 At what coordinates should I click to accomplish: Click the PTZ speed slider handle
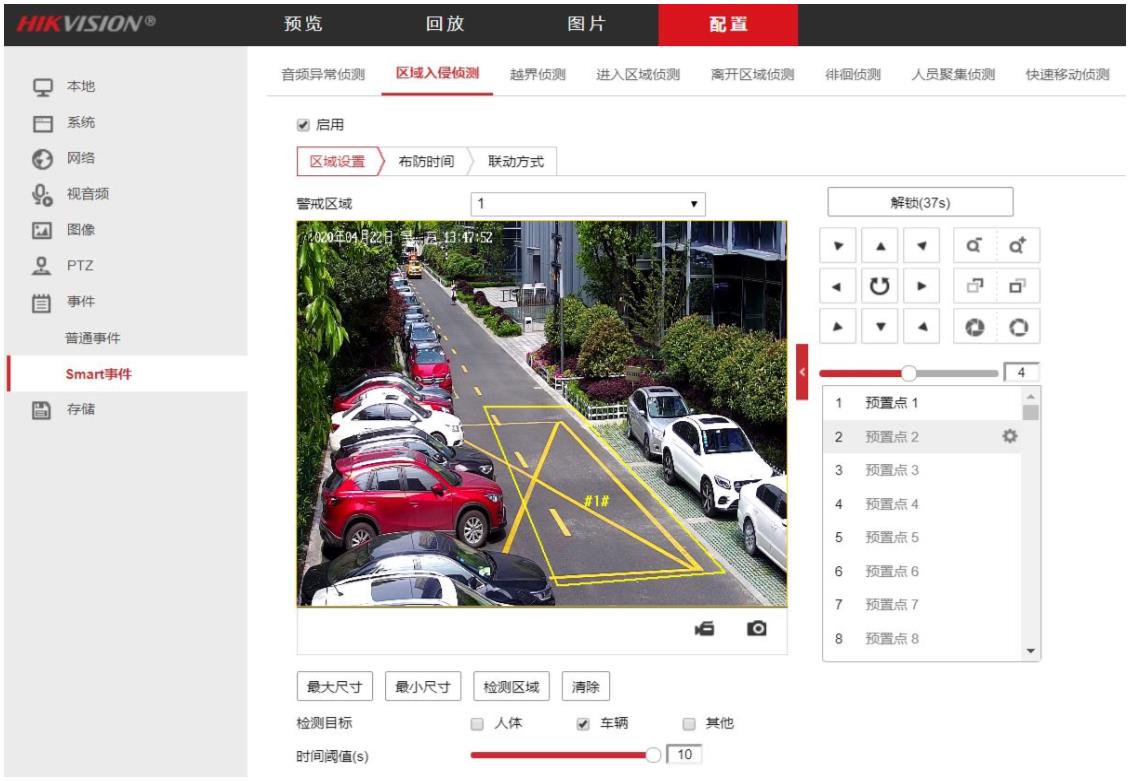click(909, 372)
